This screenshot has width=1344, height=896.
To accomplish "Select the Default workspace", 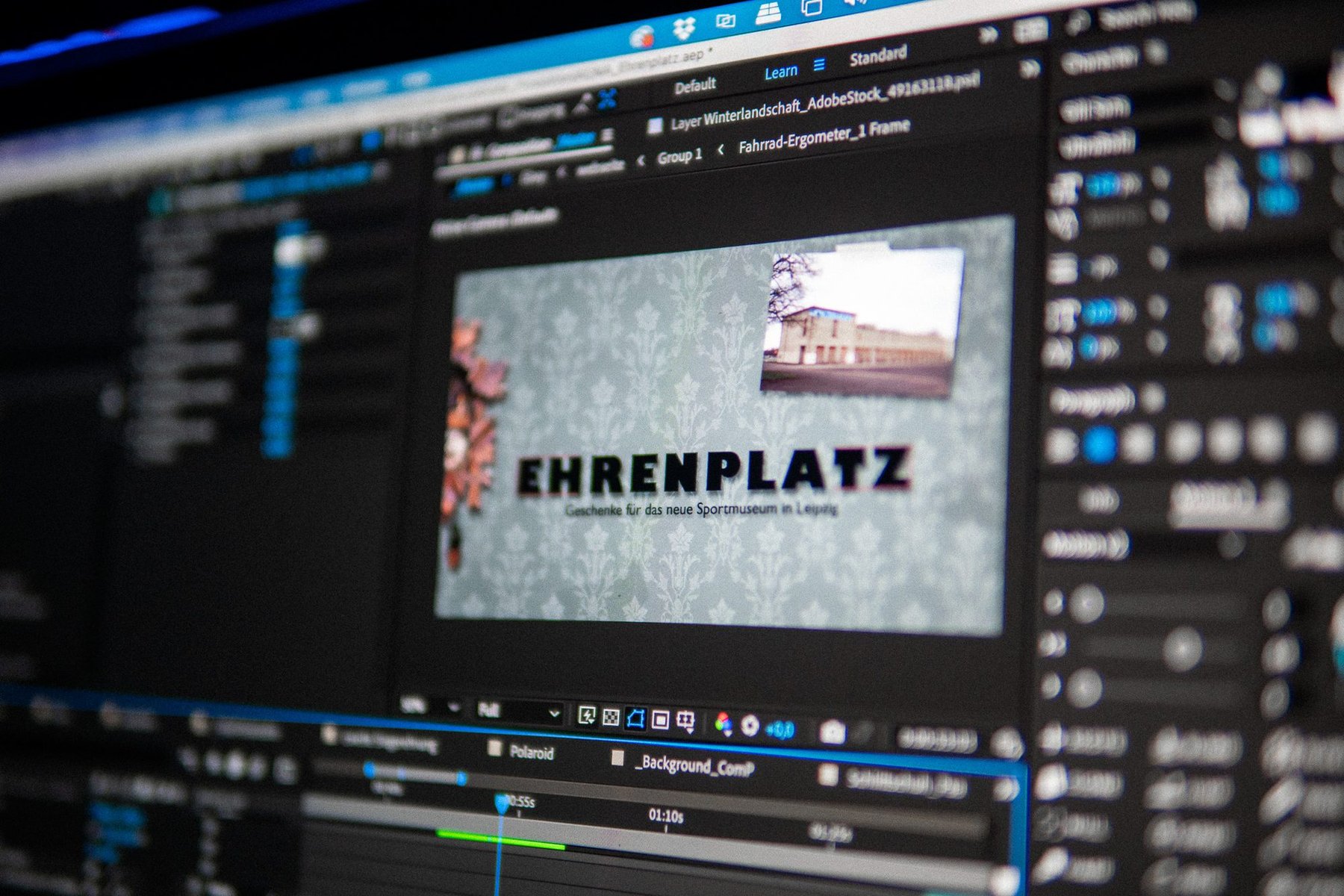I will pyautogui.click(x=695, y=86).
